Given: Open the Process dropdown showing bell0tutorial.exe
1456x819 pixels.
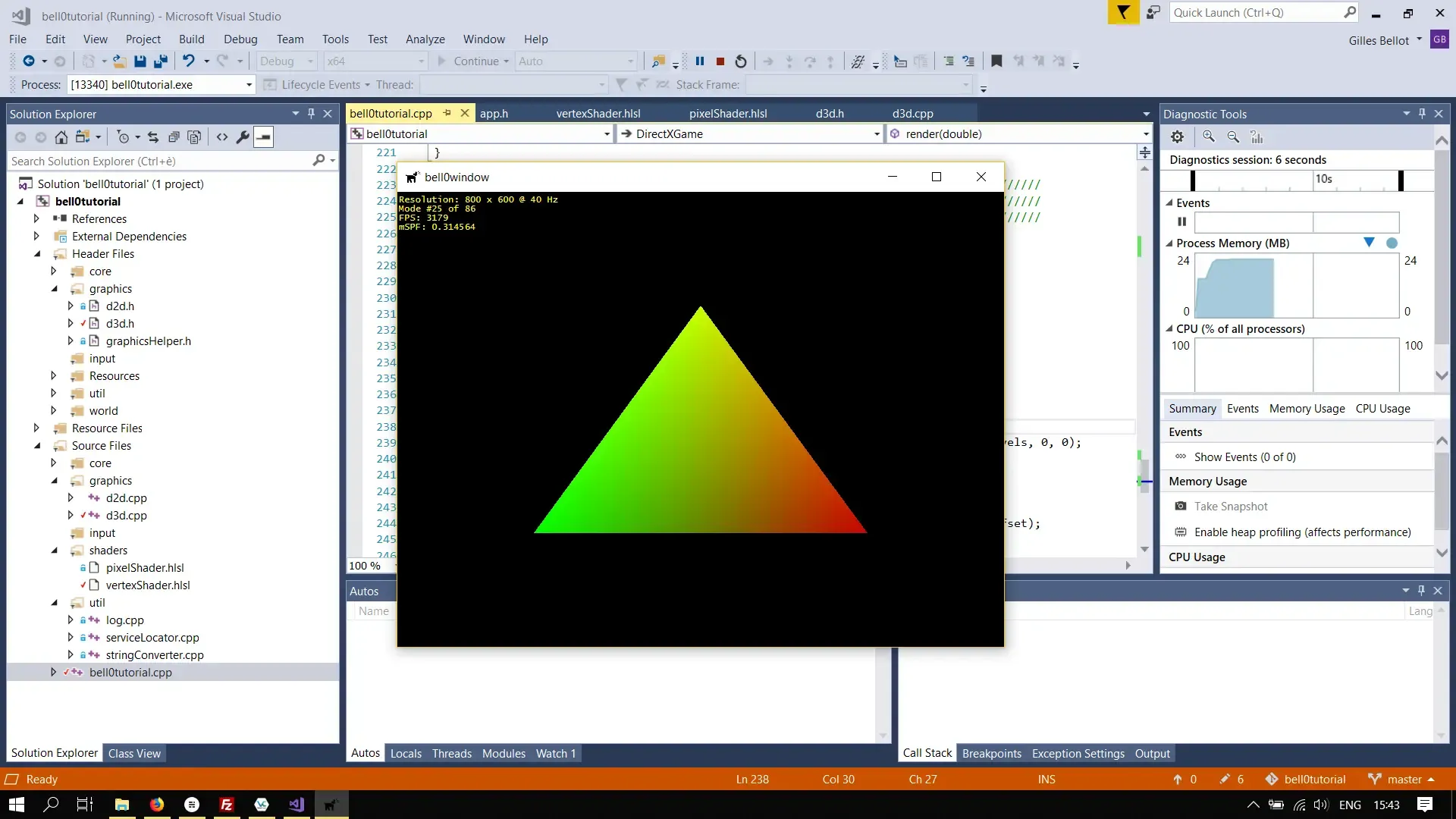Looking at the screenshot, I should tap(249, 85).
